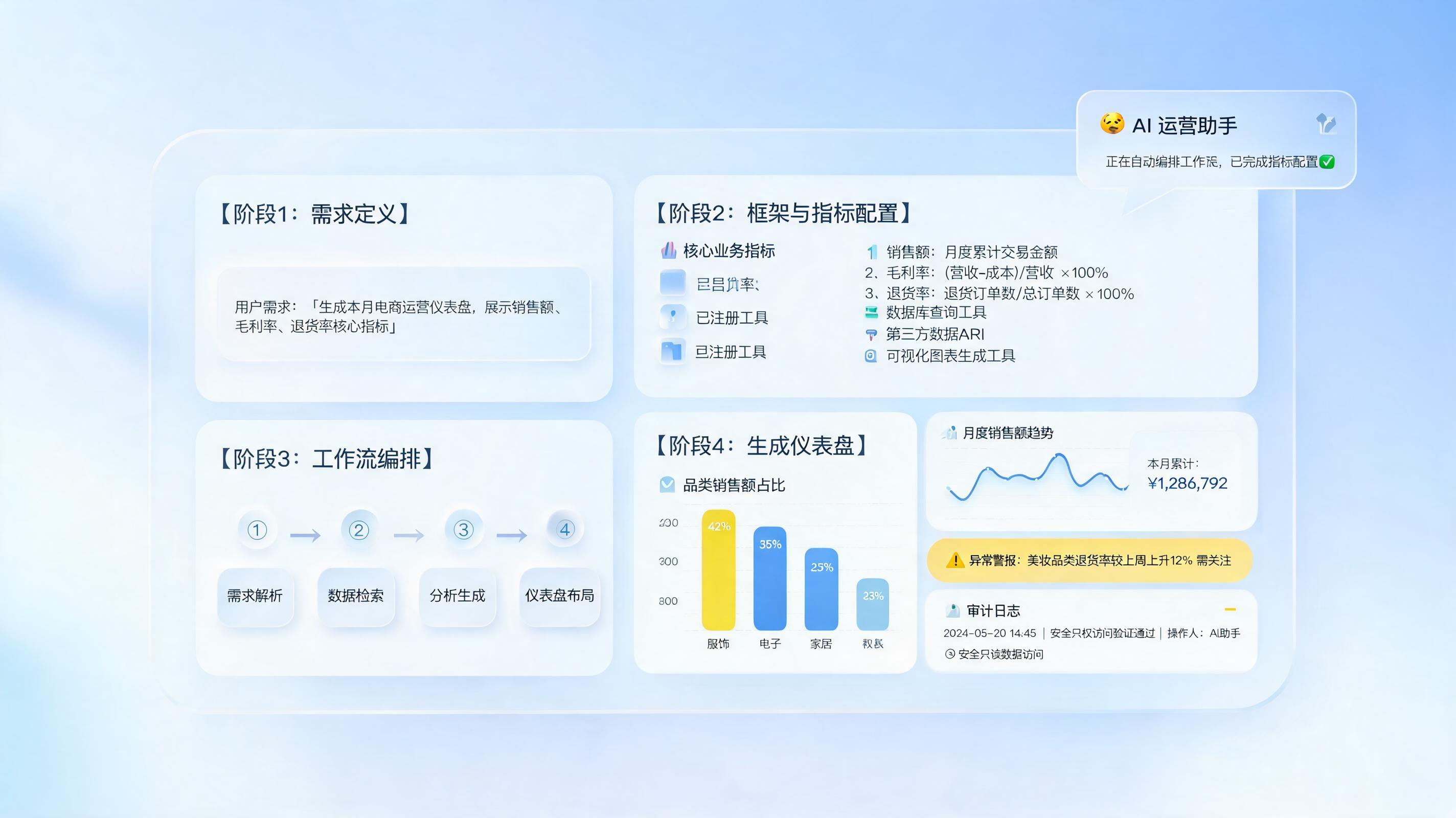Select workflow step circle 3
Image resolution: width=1456 pixels, height=818 pixels.
tap(464, 530)
